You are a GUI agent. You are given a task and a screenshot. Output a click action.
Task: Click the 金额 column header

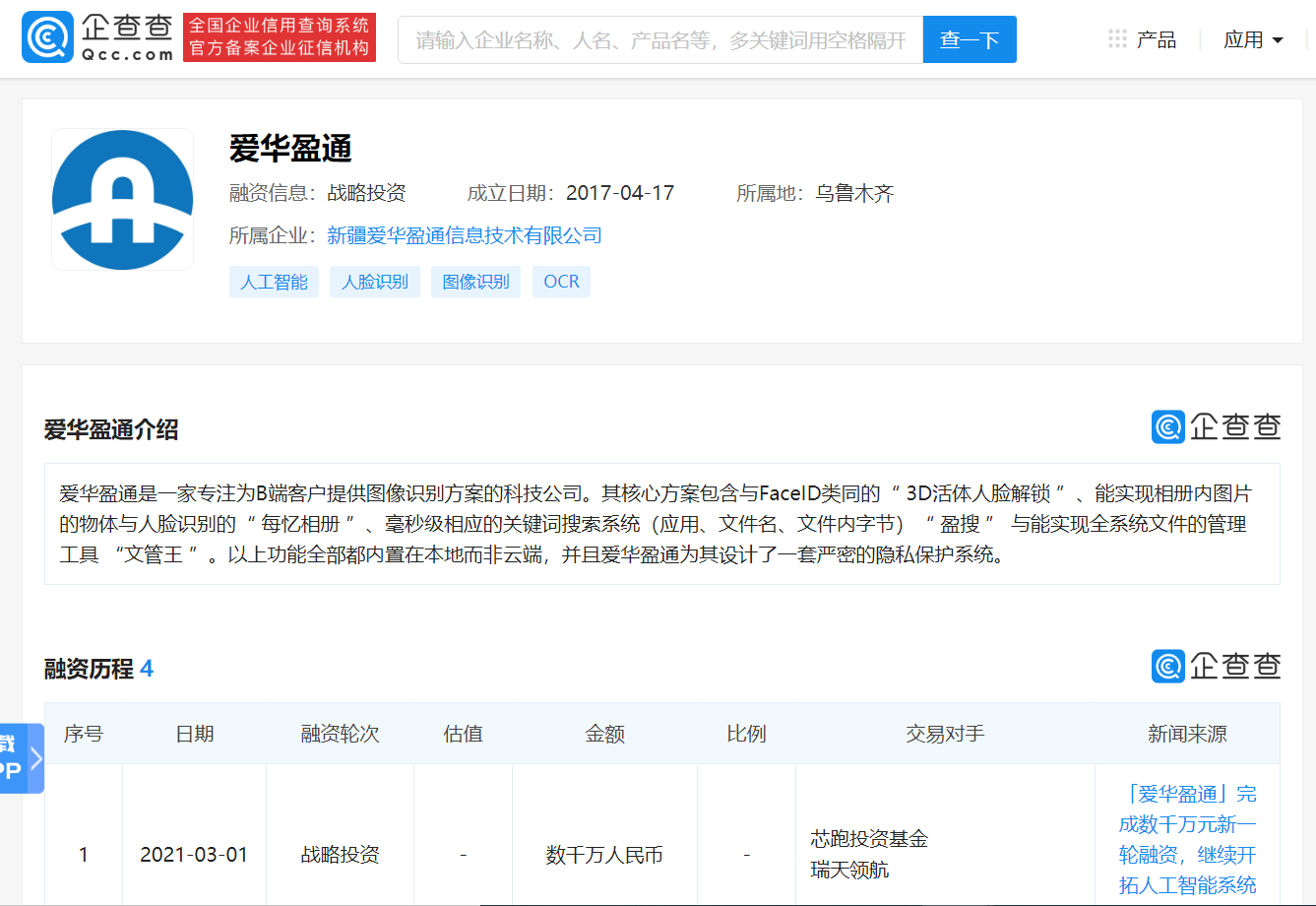(604, 734)
